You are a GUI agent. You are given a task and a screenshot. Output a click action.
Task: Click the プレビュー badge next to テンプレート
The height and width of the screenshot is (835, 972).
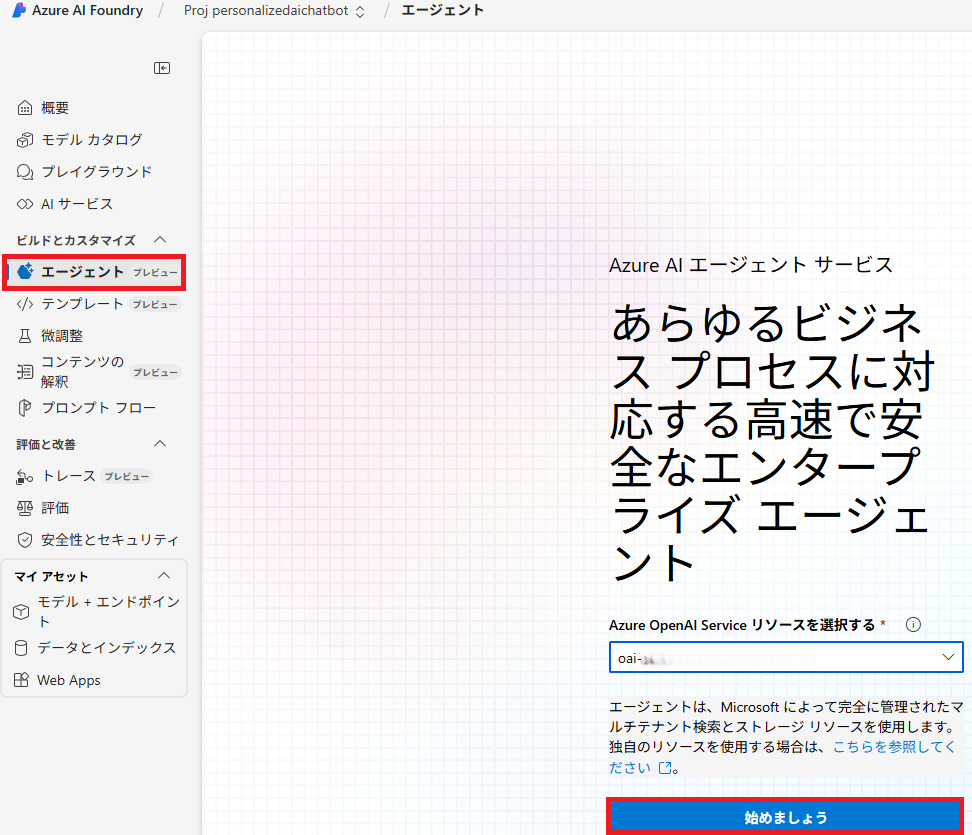155,304
